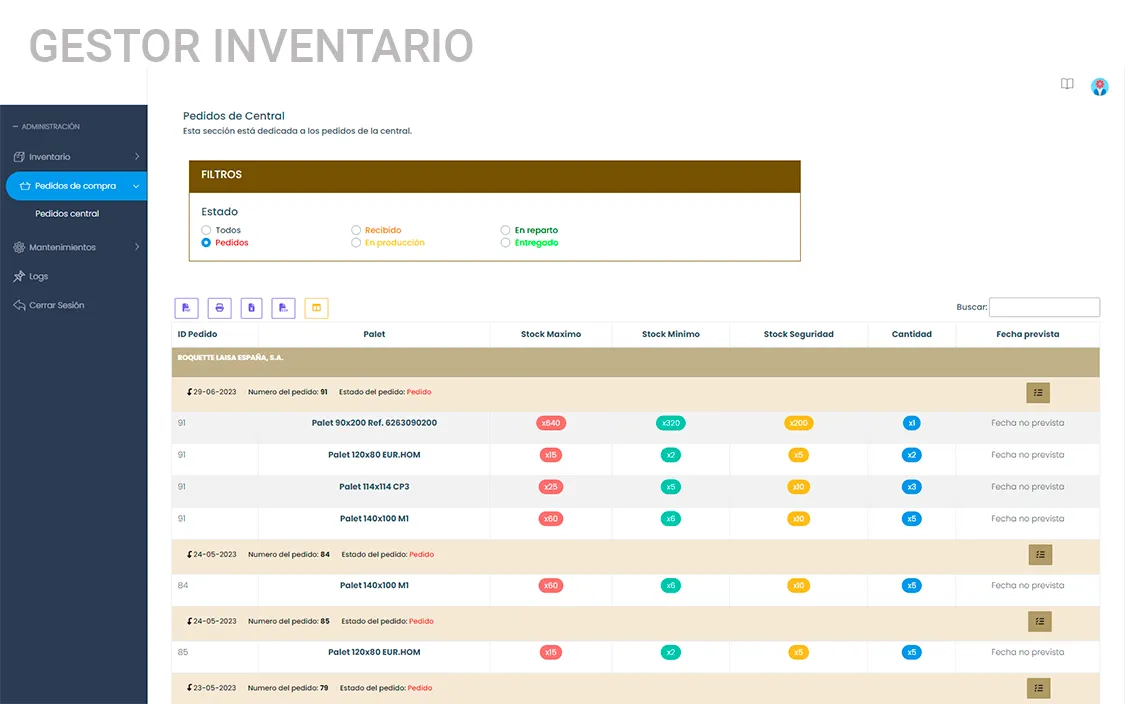
Task: Sort by Stock Seguridad column header
Action: (x=799, y=334)
